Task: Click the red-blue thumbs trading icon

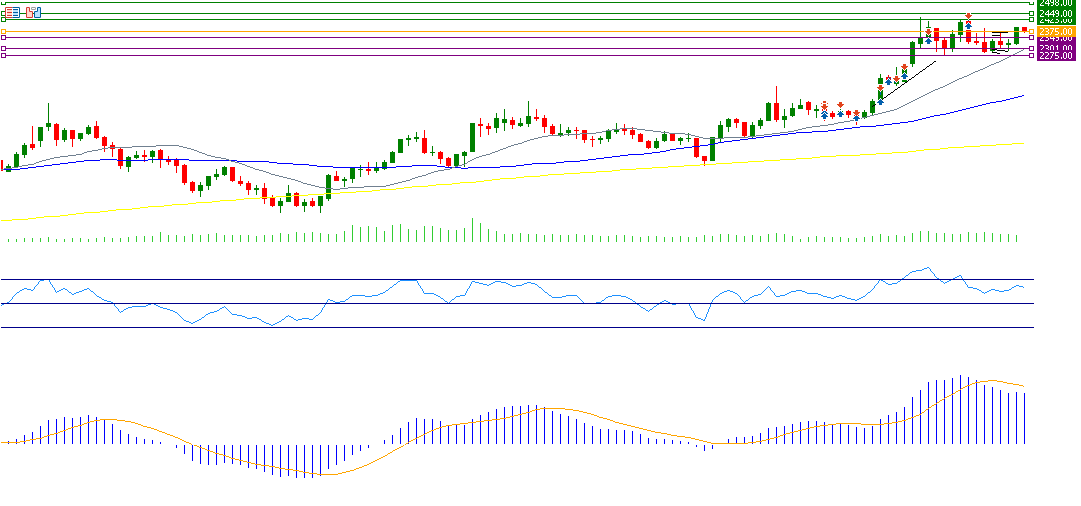Action: [x=34, y=12]
